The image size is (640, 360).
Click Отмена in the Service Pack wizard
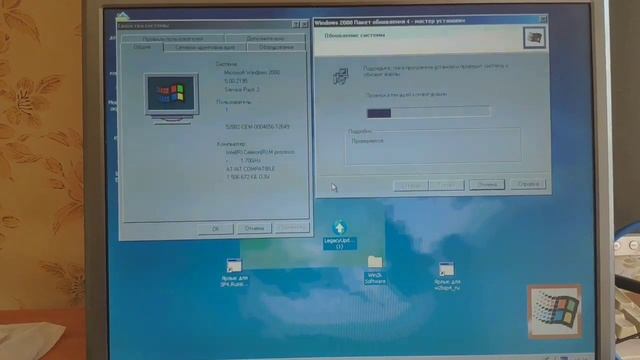coord(487,184)
